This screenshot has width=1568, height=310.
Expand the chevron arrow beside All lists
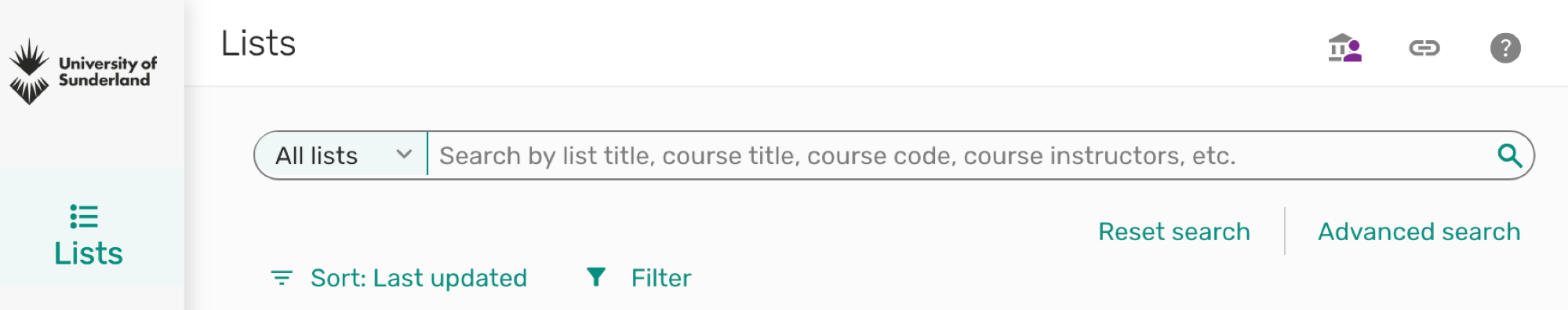pyautogui.click(x=404, y=154)
